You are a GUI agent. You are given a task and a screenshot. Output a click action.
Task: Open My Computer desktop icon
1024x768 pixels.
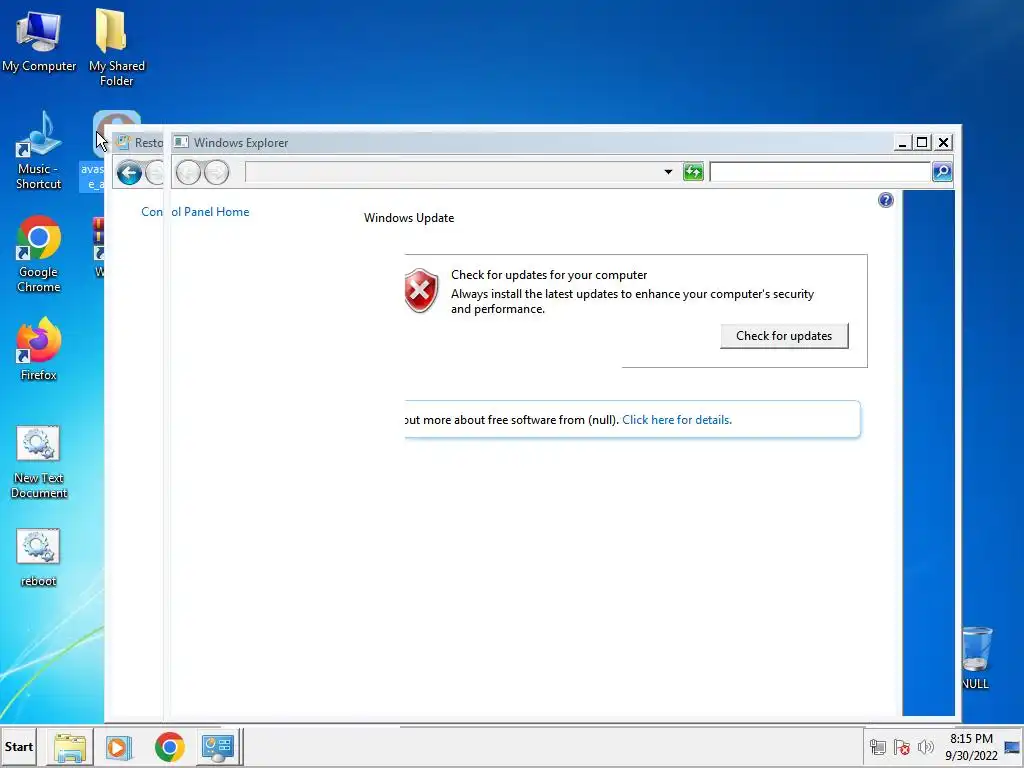[39, 40]
